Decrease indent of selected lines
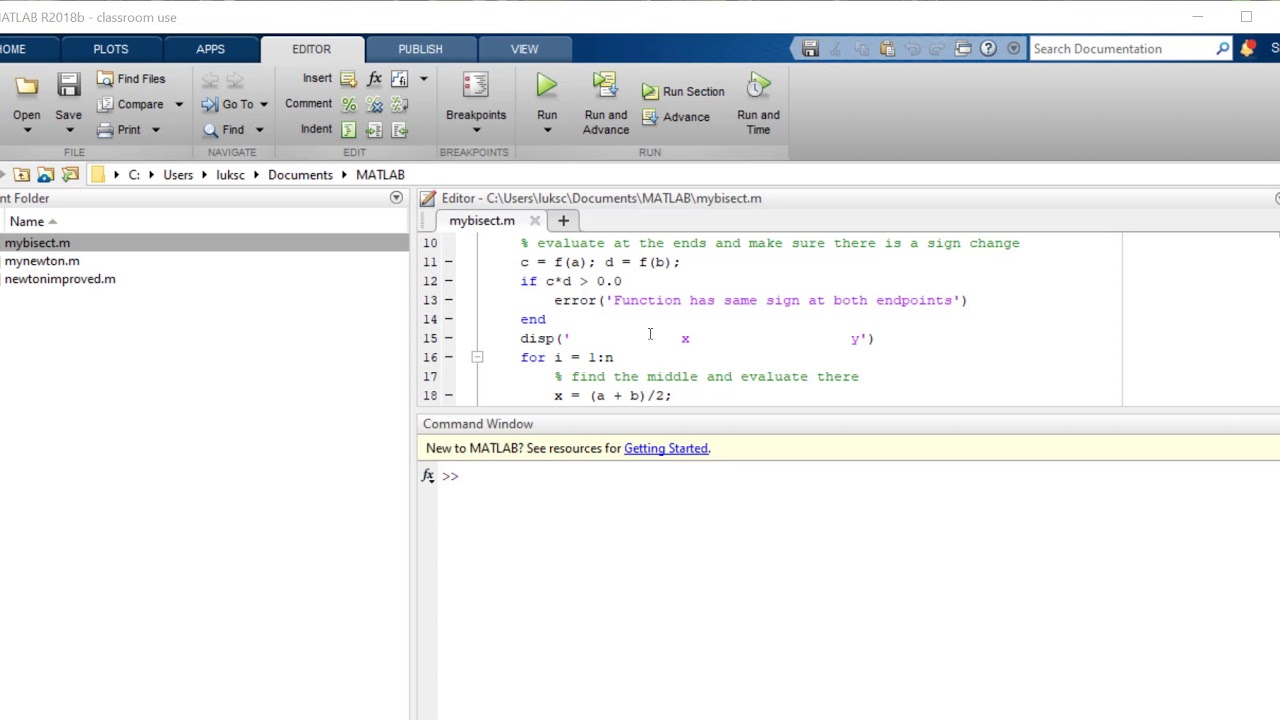This screenshot has height=720, width=1280. tap(399, 130)
